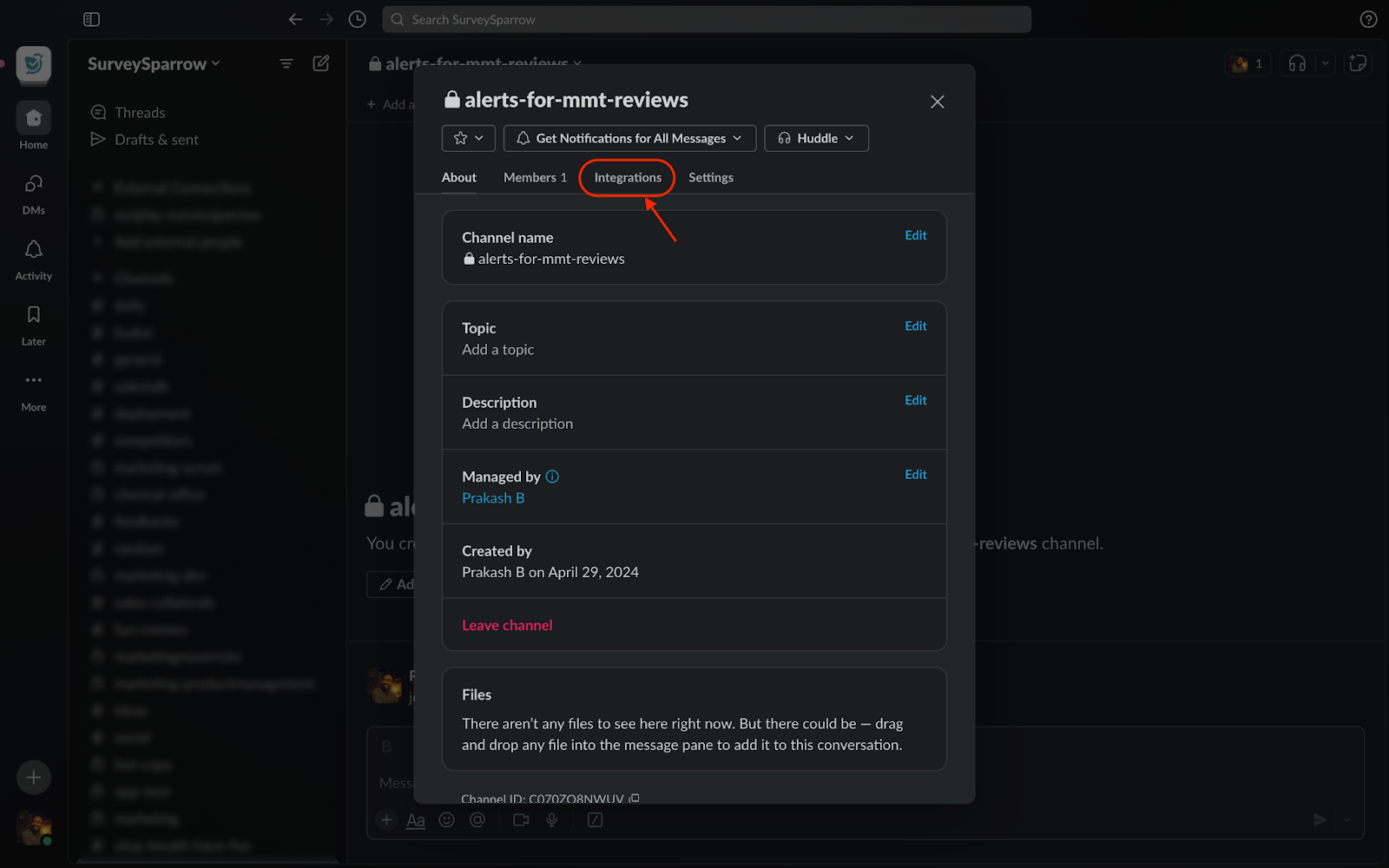1389x868 pixels.
Task: Open the help question mark icon
Action: click(x=1368, y=19)
